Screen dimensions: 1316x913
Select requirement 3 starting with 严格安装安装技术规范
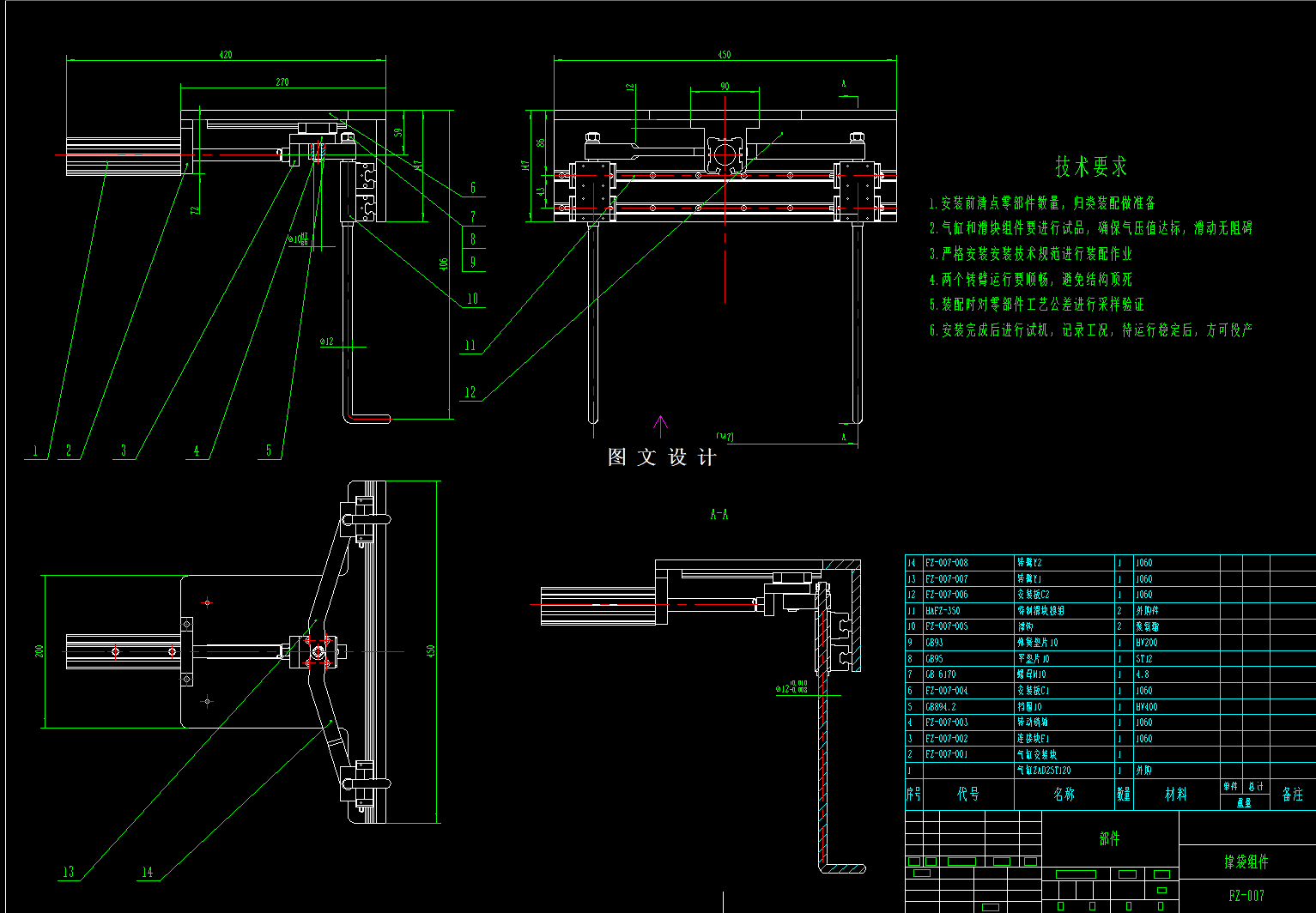point(1030,254)
